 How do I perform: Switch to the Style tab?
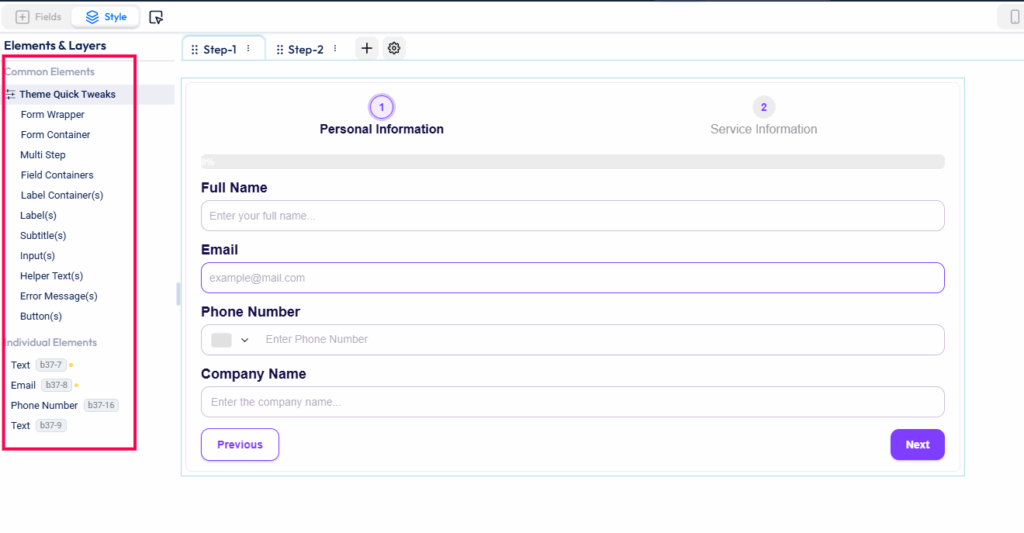[106, 17]
